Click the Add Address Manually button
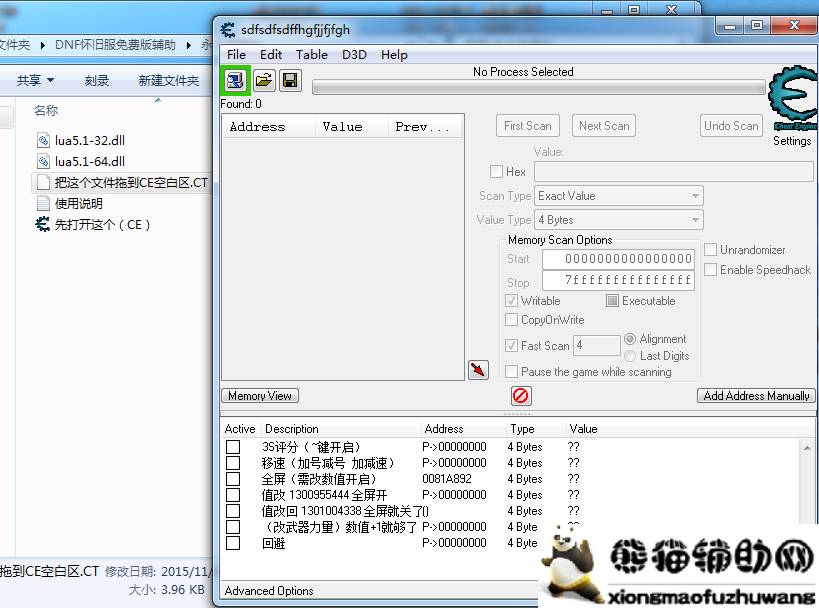 (756, 396)
